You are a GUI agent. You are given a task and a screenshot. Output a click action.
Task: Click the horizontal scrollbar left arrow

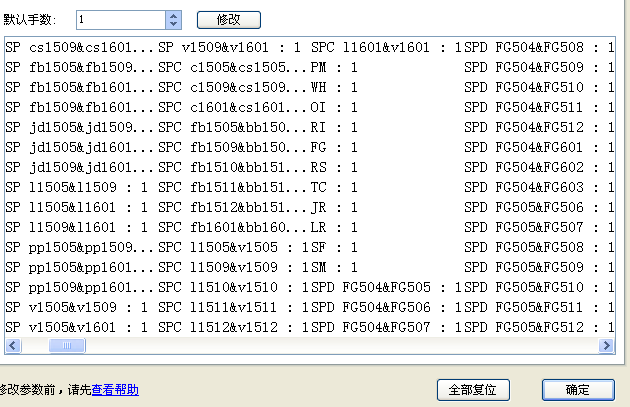11,346
